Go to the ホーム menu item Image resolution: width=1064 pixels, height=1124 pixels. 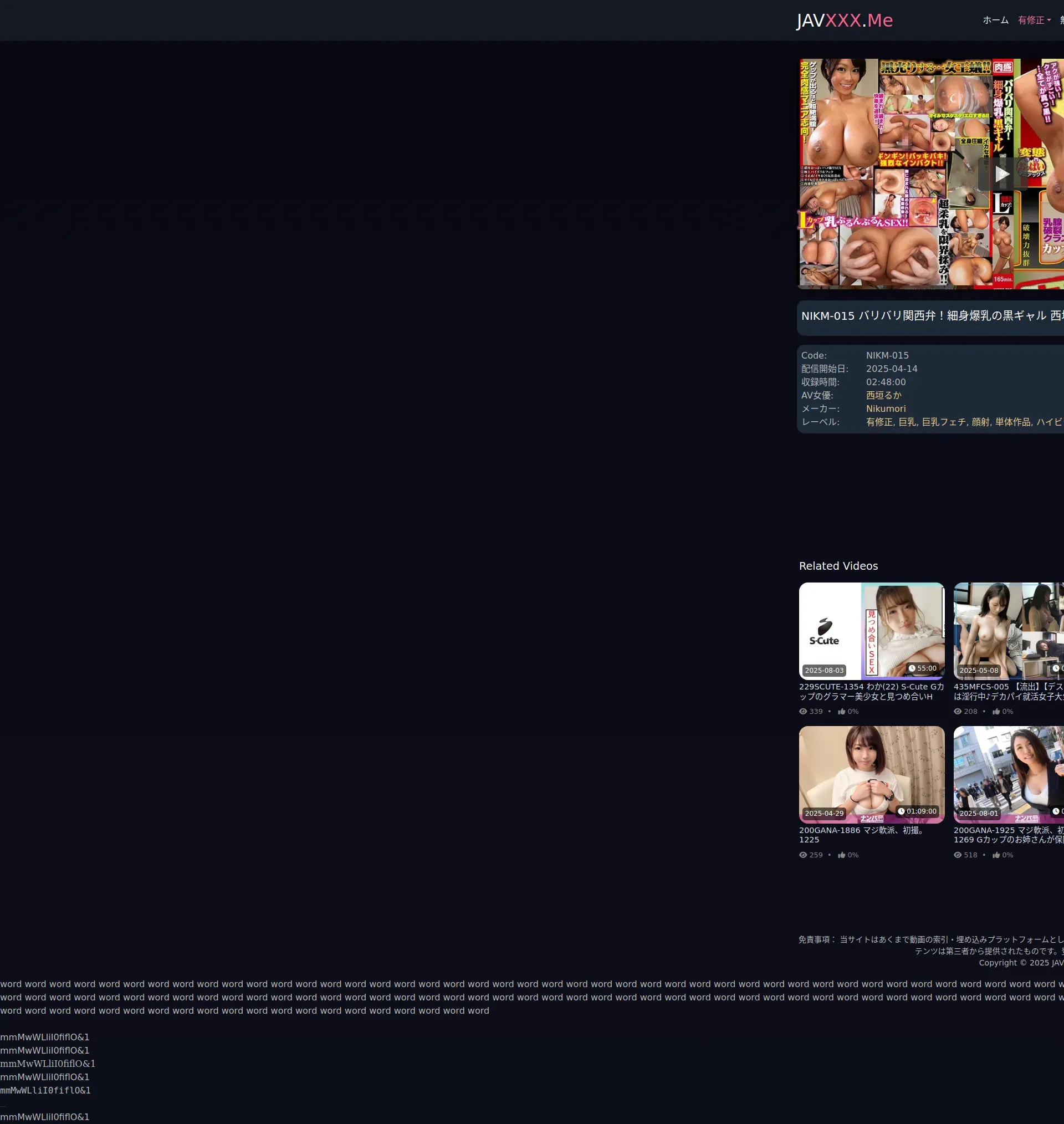(x=995, y=21)
